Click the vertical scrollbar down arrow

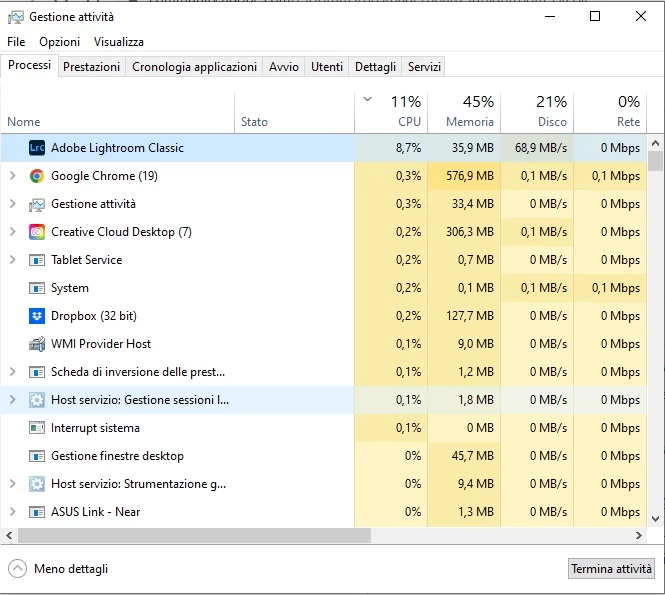(x=656, y=519)
